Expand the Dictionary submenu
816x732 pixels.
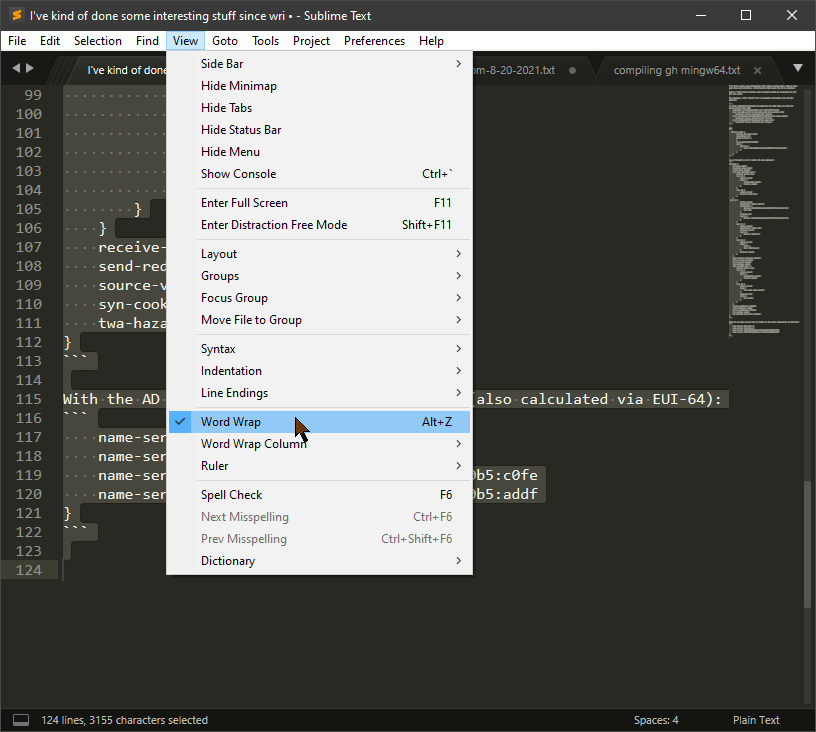(227, 560)
